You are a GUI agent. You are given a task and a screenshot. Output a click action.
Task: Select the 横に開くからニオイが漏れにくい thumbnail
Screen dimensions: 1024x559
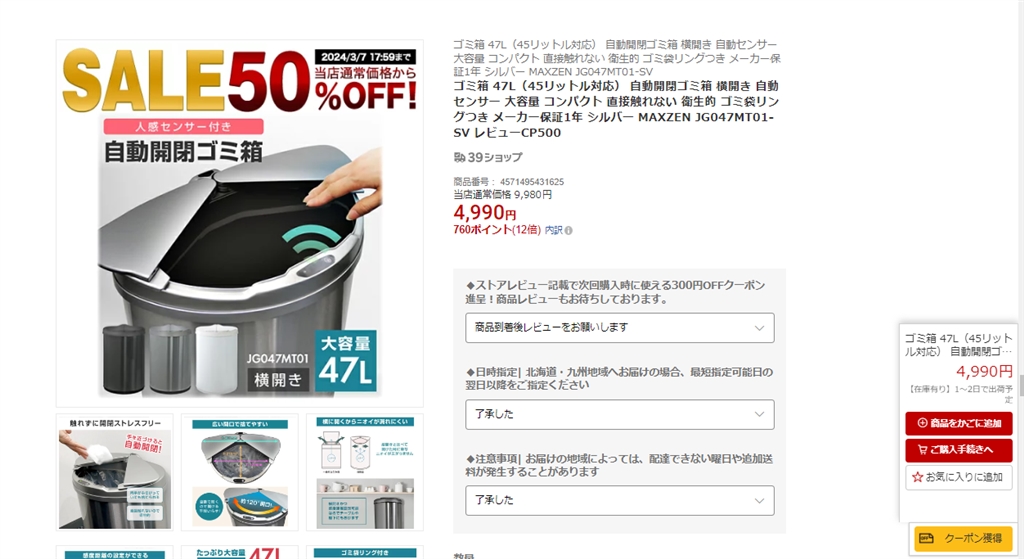(x=365, y=472)
